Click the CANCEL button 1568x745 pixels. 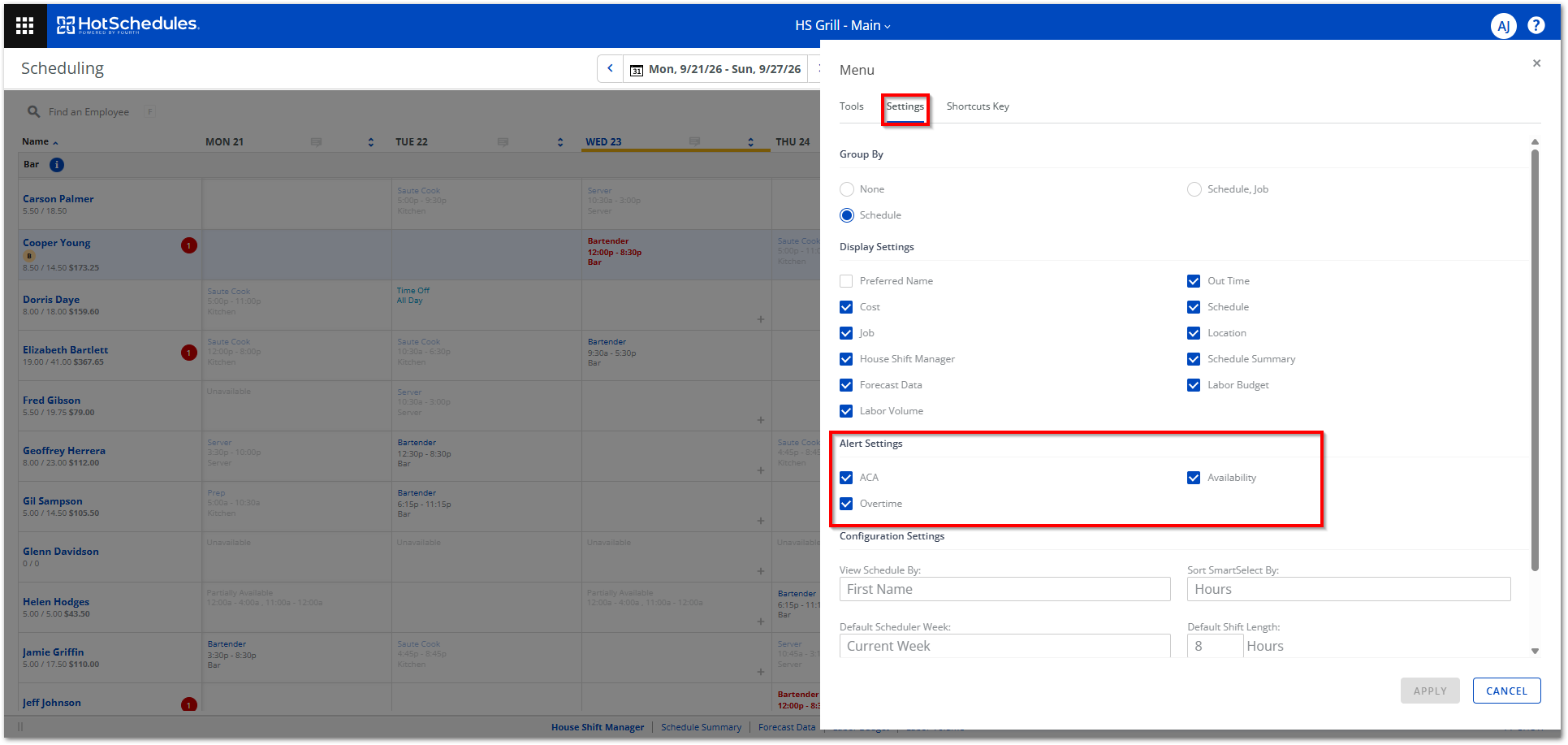[1506, 691]
